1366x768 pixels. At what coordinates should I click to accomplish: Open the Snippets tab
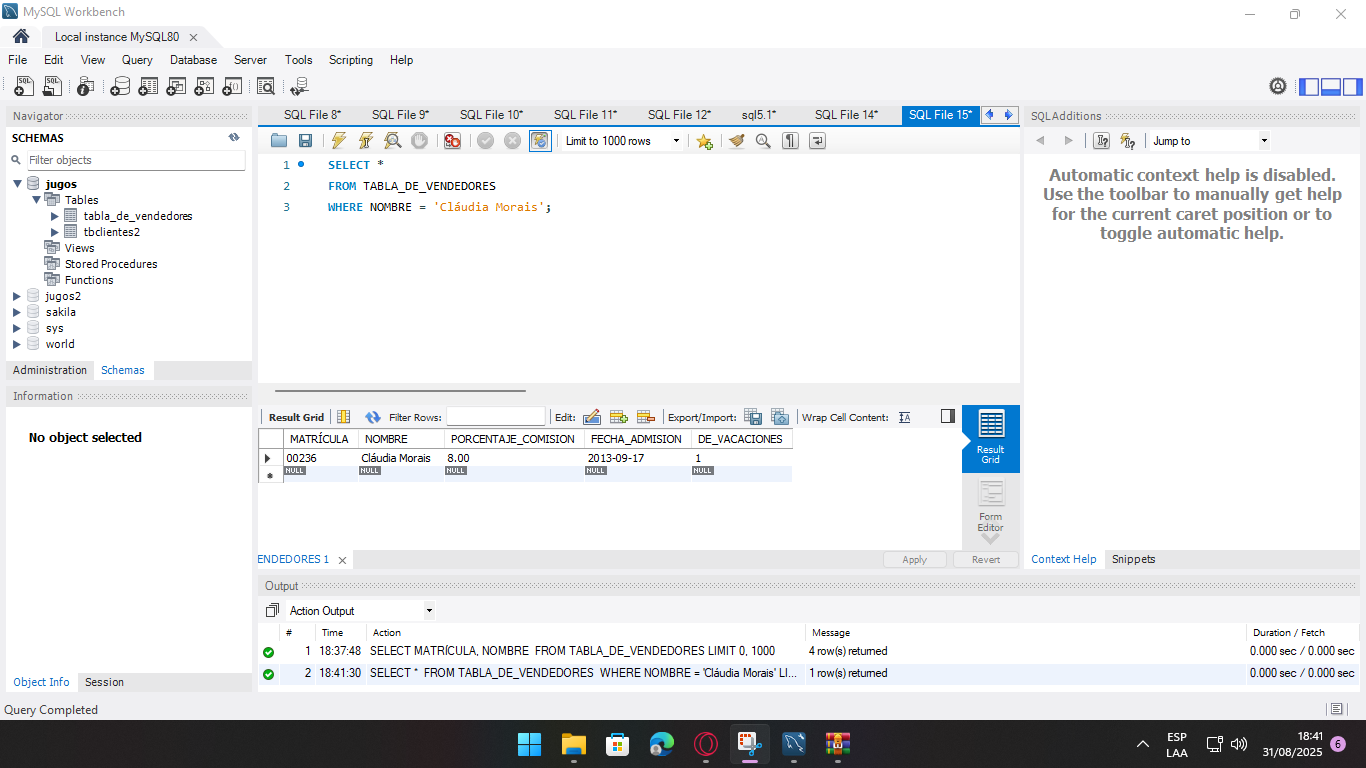[x=1134, y=560]
